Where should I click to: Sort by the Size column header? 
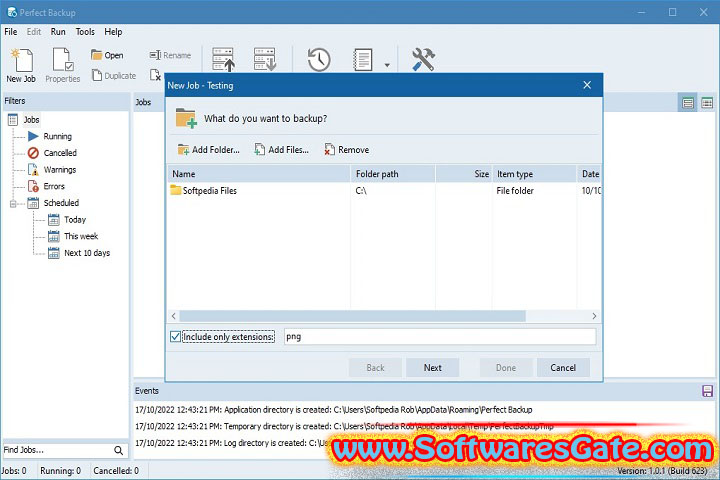[464, 174]
